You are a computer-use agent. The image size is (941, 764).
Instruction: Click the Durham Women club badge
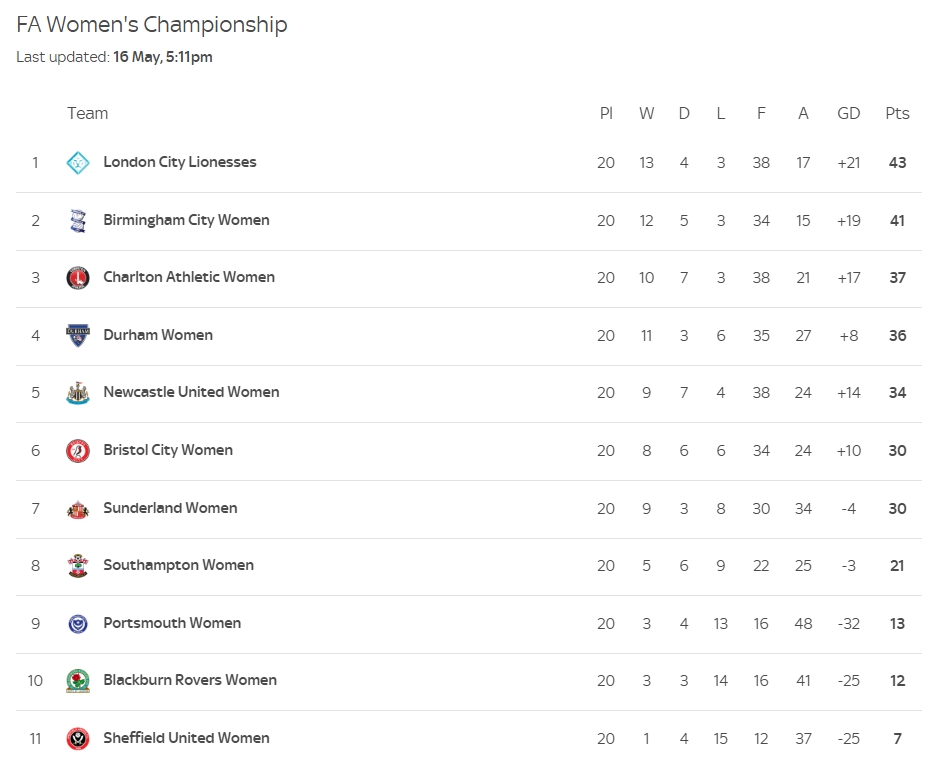pyautogui.click(x=78, y=335)
